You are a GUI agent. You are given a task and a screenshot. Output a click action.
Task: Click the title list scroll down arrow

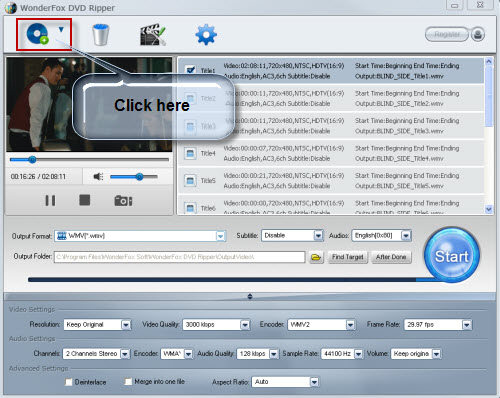(489, 209)
